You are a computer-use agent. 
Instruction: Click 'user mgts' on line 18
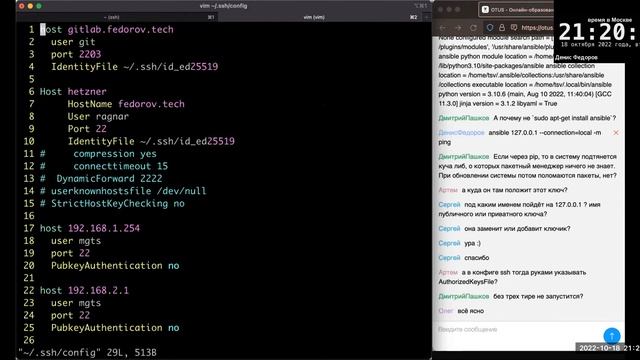pos(76,241)
